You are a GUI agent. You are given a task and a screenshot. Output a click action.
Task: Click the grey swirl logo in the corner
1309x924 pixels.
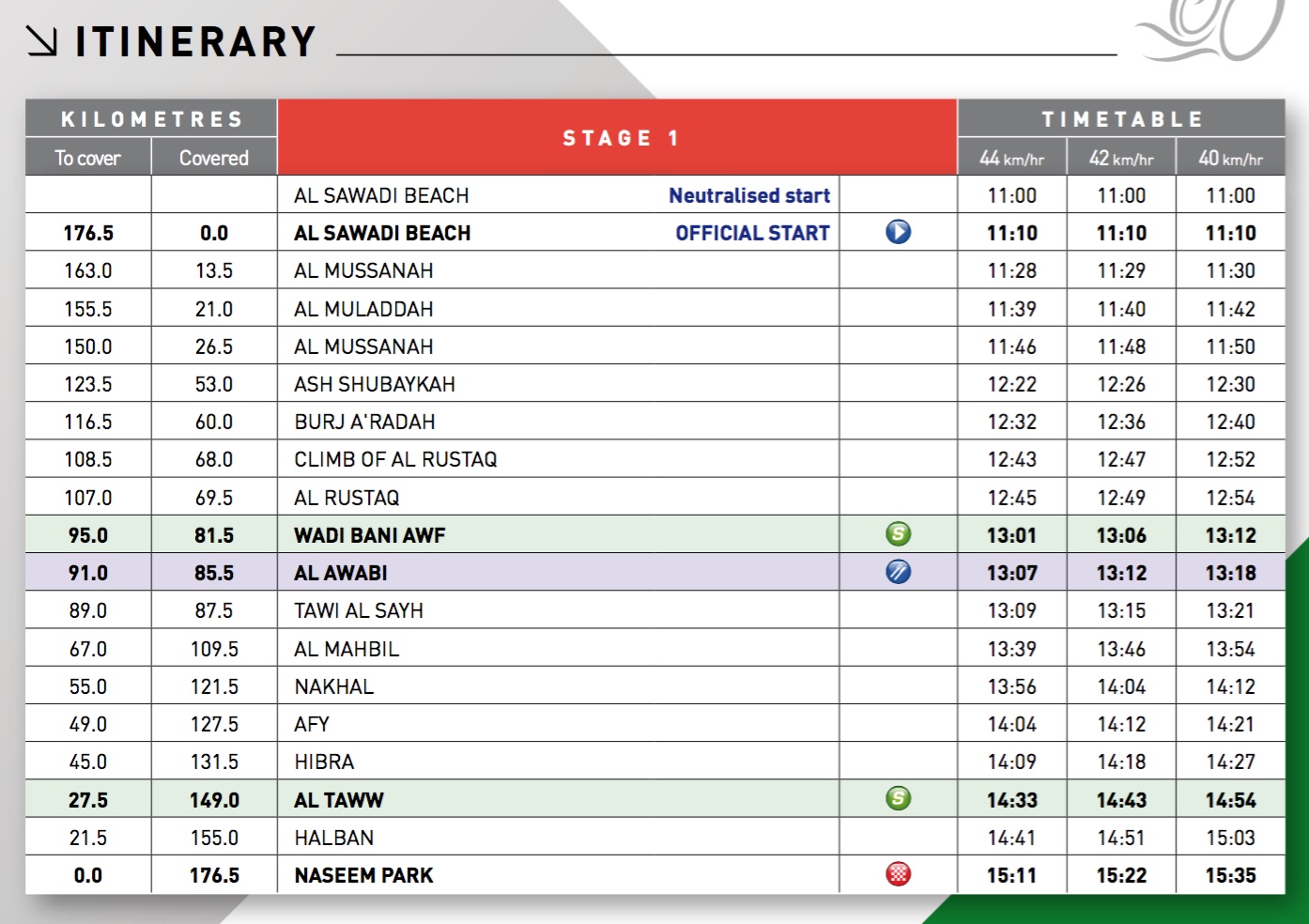(x=1211, y=30)
